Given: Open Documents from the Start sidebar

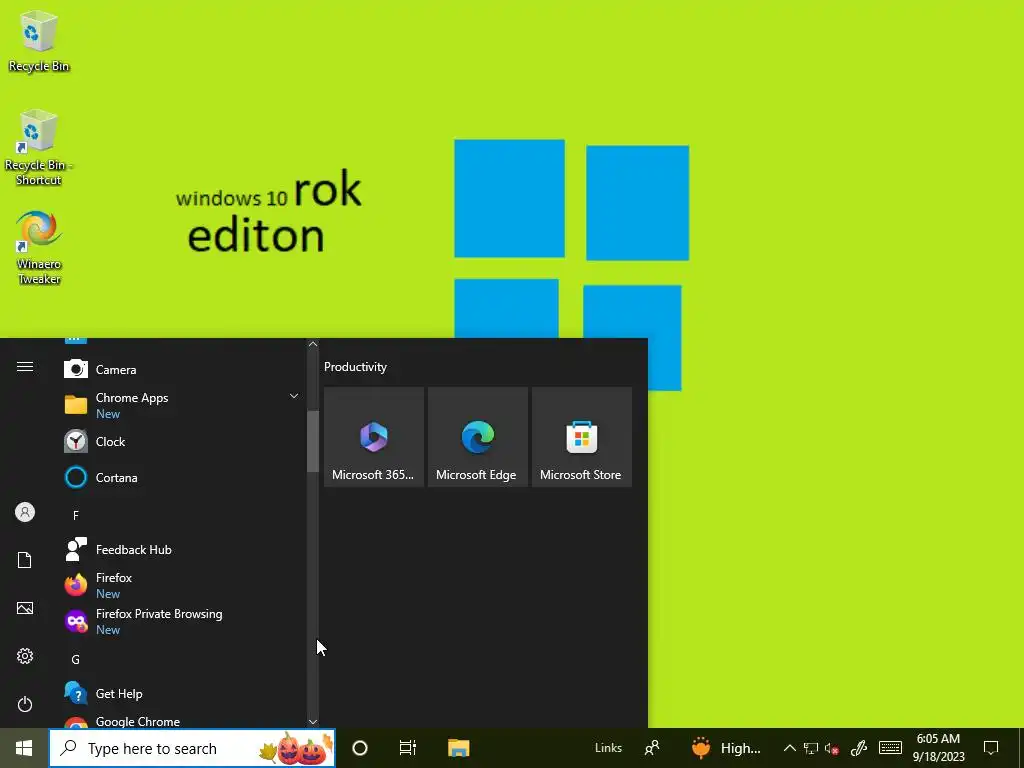Looking at the screenshot, I should [25, 560].
